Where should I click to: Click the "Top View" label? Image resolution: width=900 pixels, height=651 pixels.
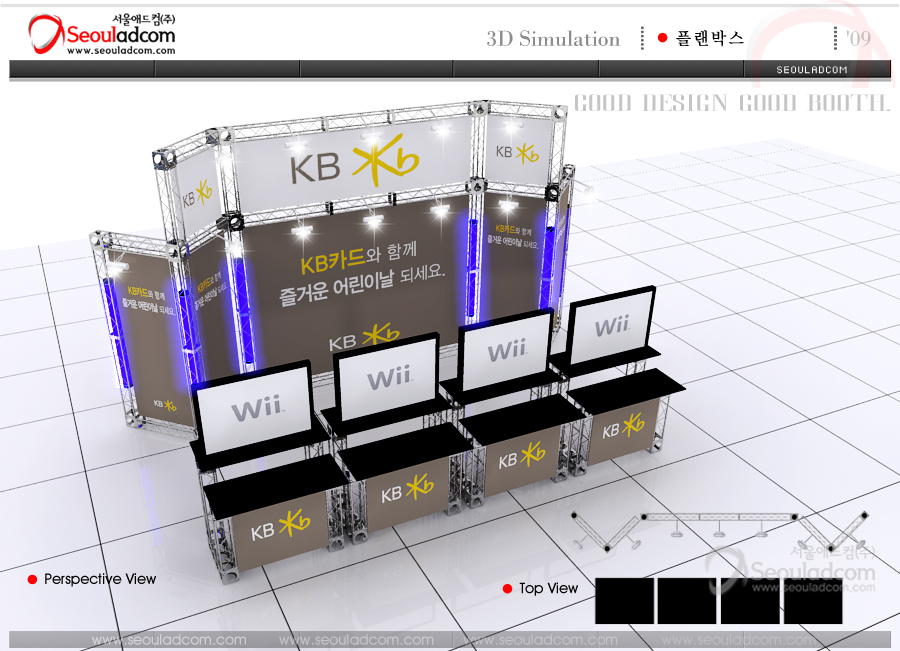[x=548, y=588]
